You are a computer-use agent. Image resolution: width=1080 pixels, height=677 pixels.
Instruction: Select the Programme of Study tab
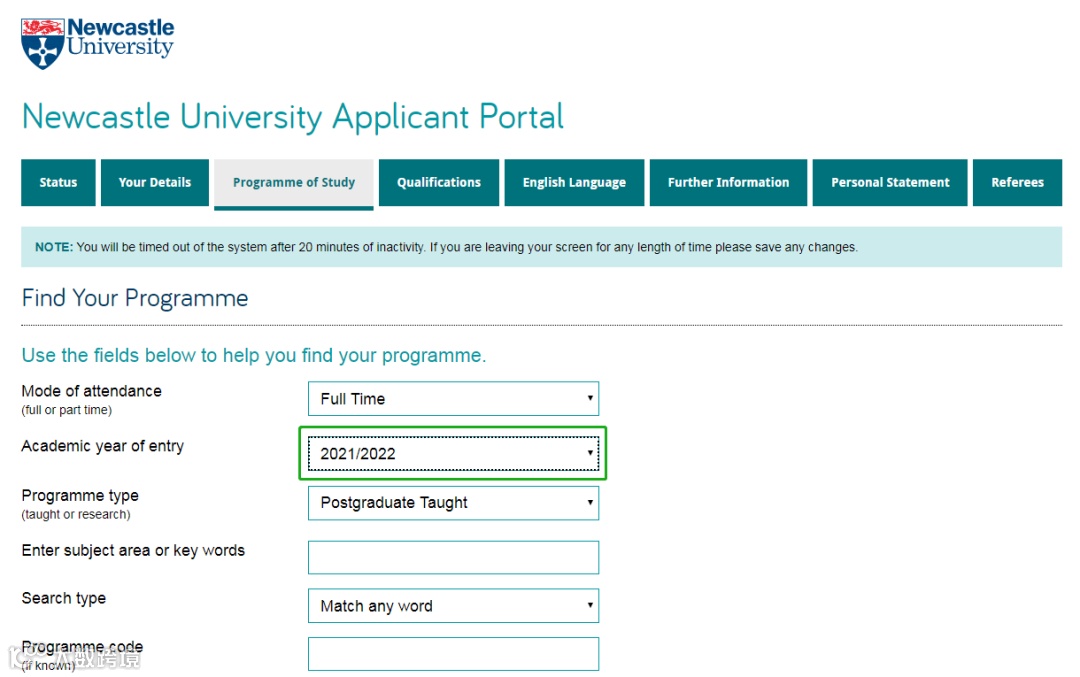pos(293,184)
